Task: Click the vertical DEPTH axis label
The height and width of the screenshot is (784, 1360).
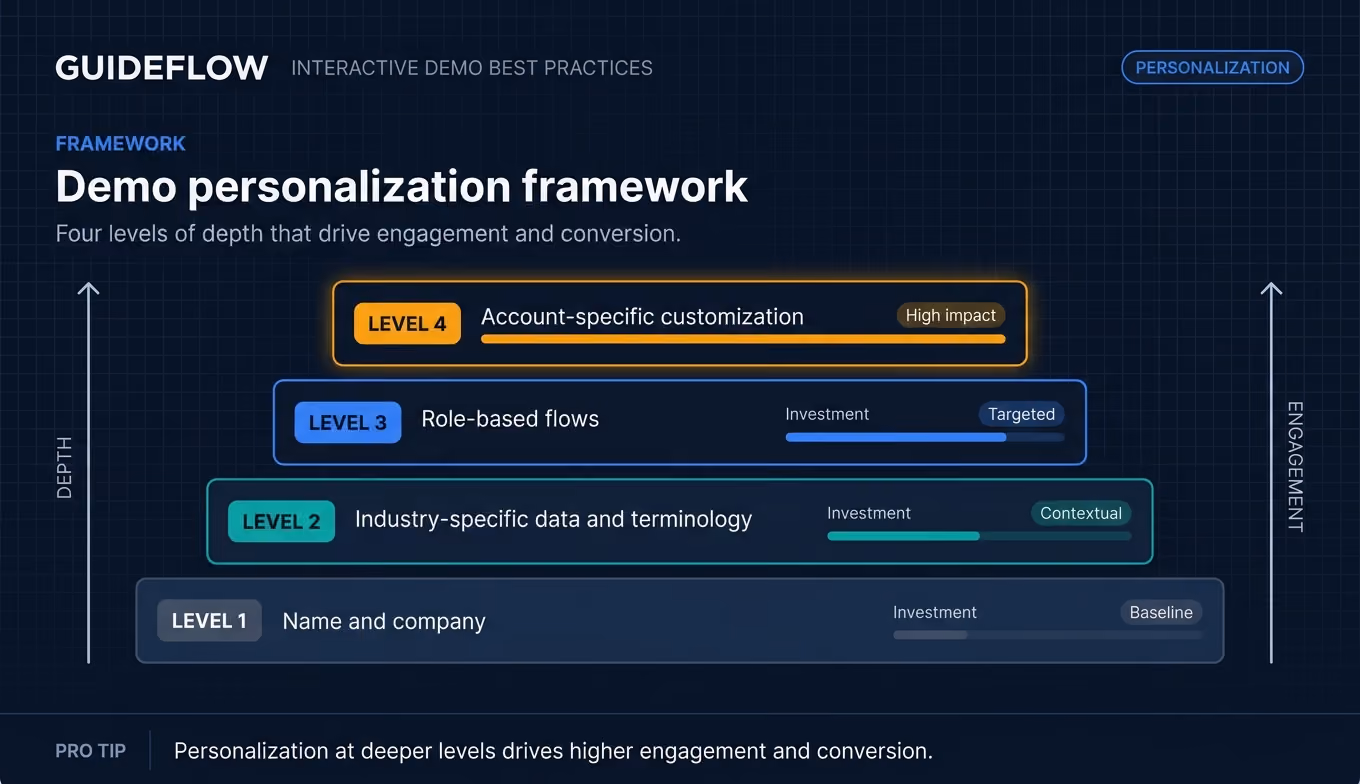Action: pyautogui.click(x=64, y=467)
